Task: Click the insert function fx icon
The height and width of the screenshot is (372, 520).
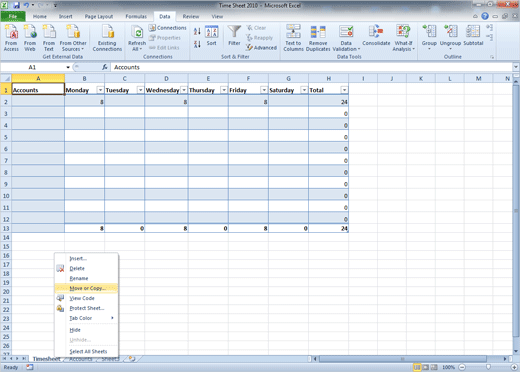Action: point(105,67)
